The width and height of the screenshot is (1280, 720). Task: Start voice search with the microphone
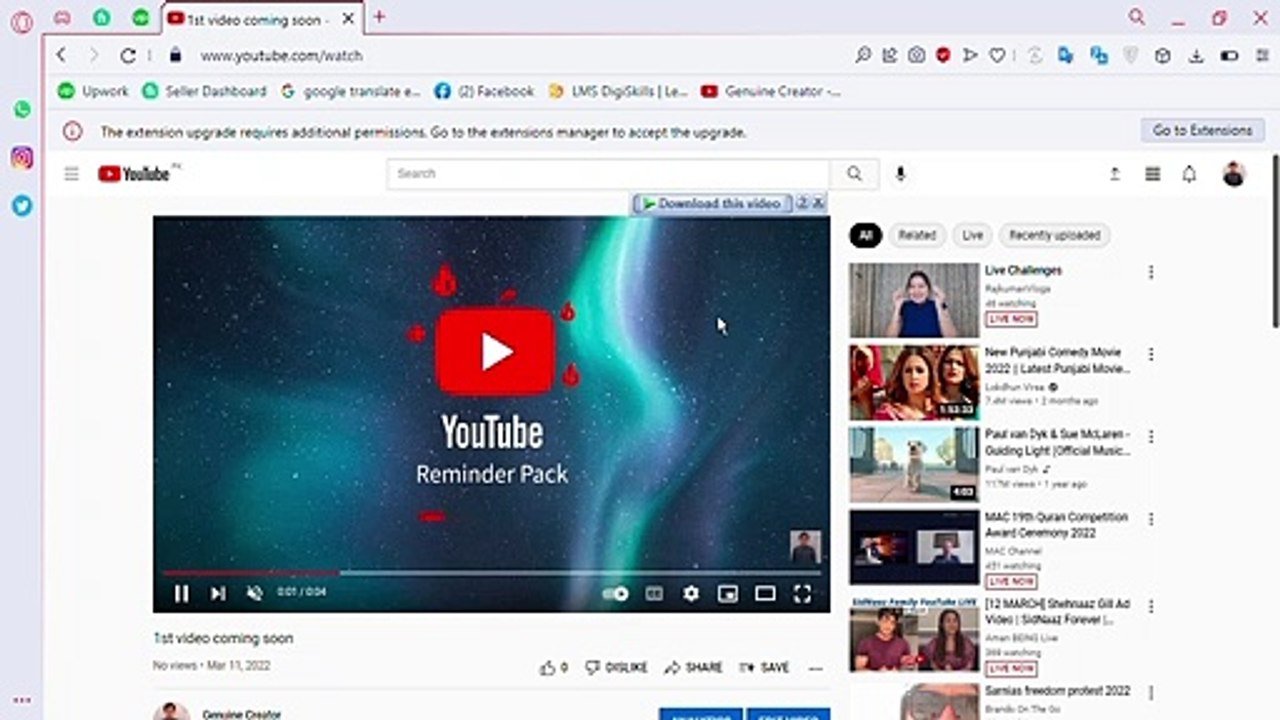pos(900,174)
